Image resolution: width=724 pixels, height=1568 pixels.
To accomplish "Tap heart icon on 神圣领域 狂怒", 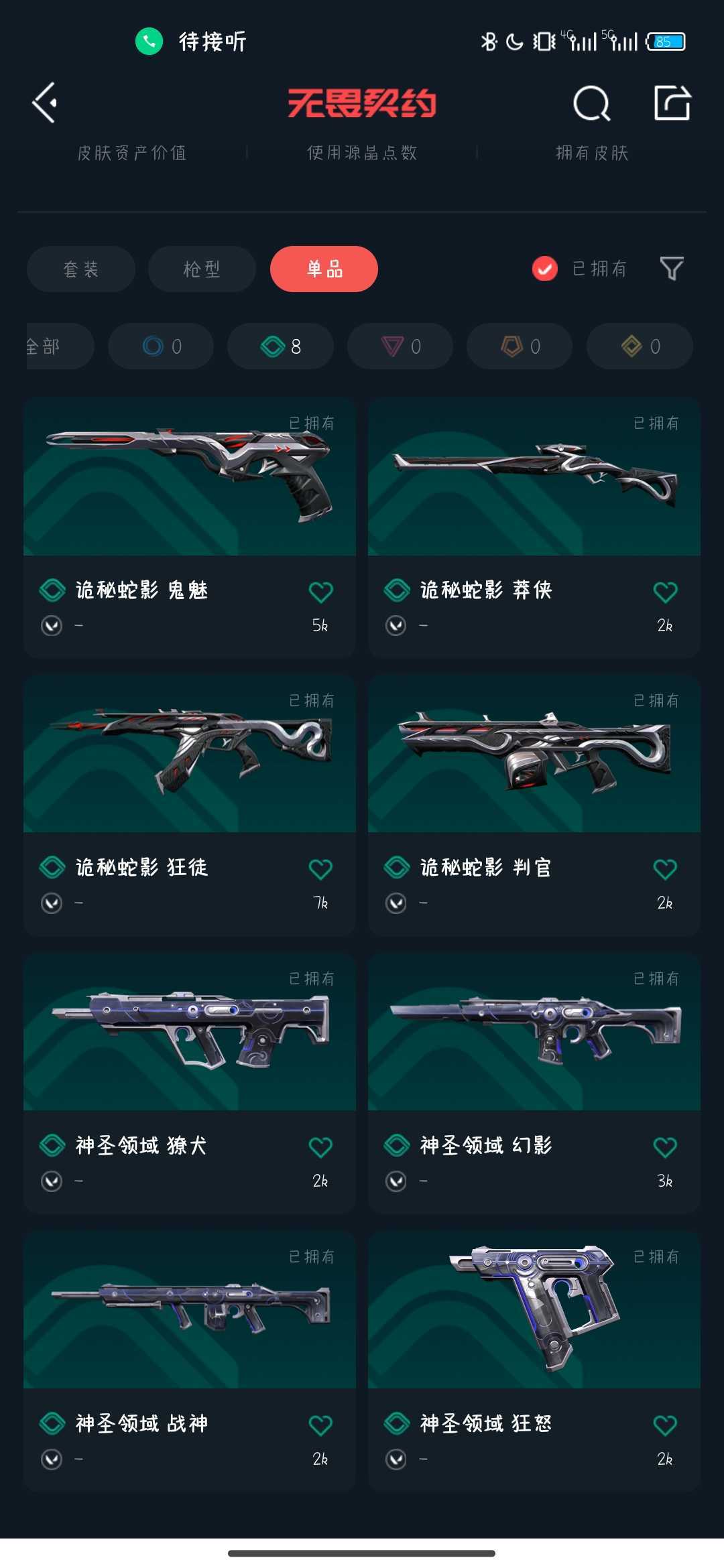I will (665, 1425).
